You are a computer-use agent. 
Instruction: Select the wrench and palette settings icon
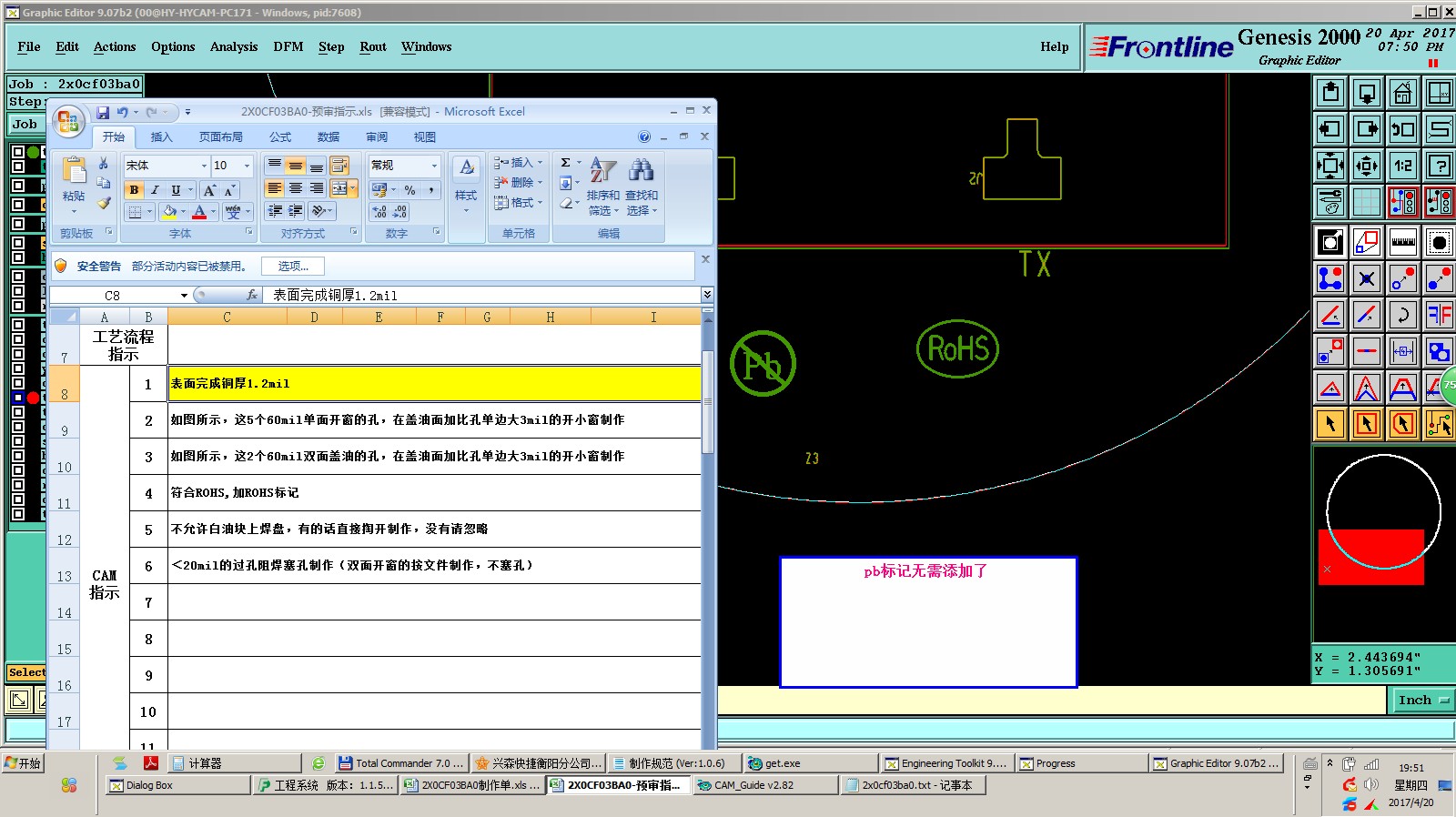[1330, 202]
